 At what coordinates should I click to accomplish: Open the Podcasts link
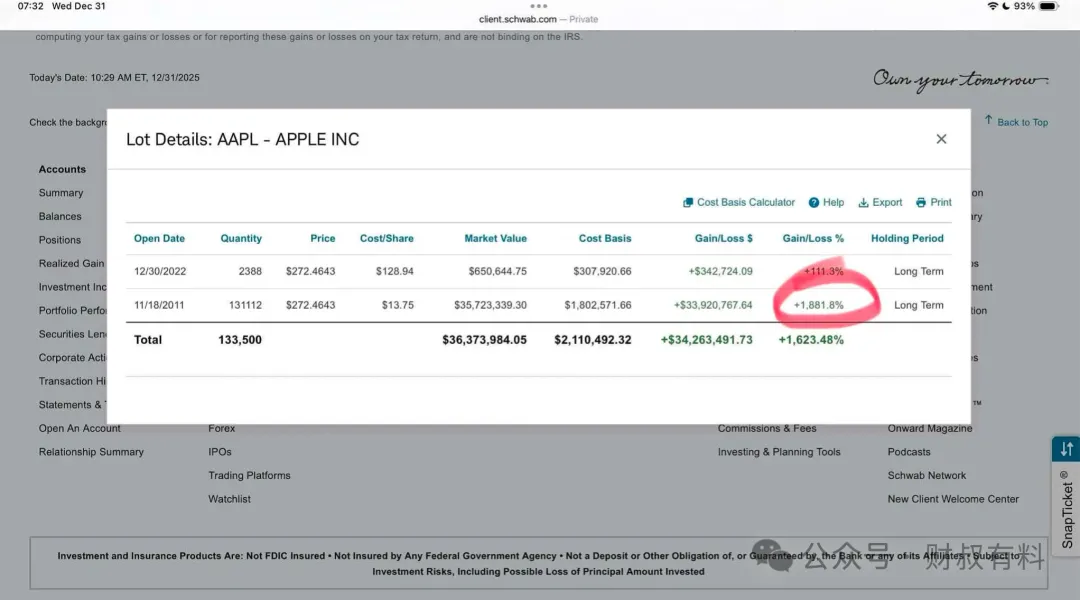pos(908,452)
